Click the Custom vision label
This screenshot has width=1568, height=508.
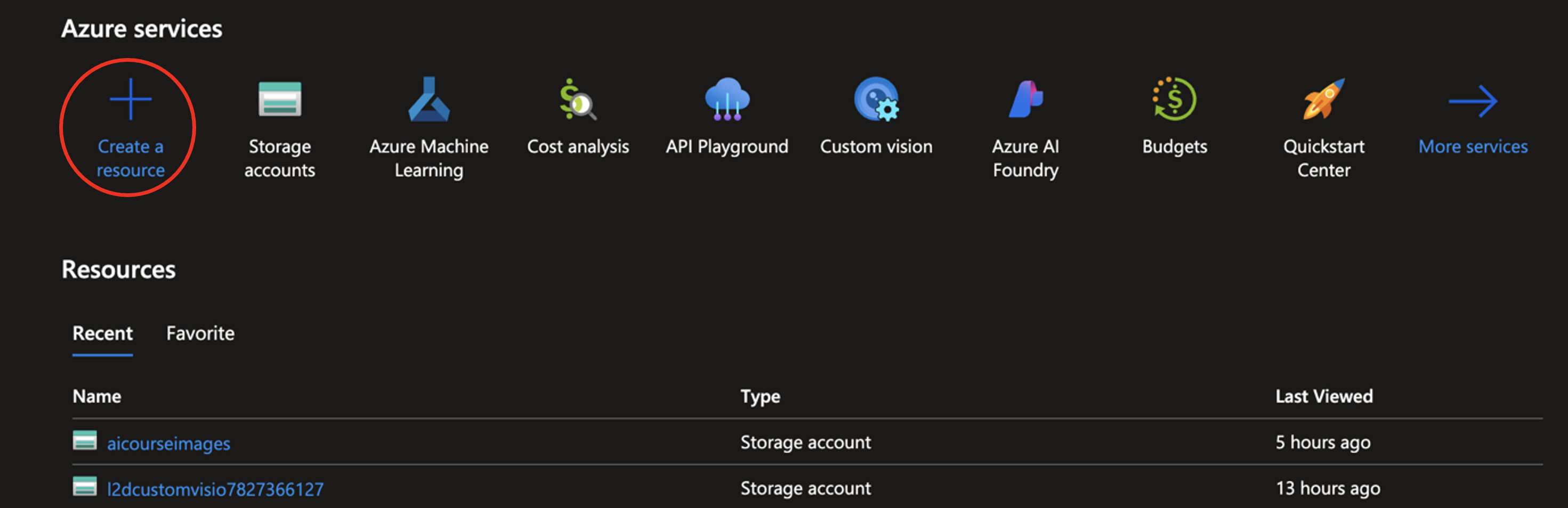876,146
